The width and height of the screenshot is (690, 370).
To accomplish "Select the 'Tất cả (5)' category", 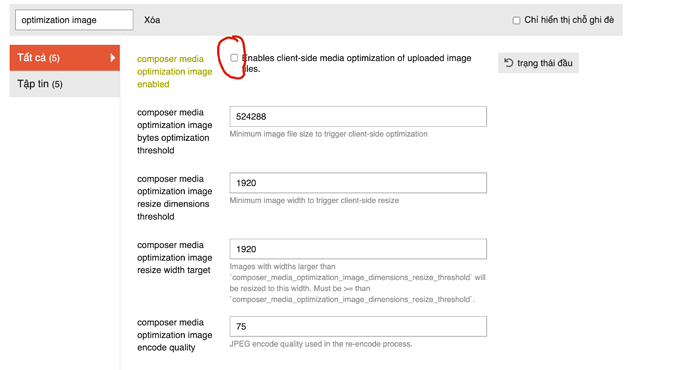I will pos(65,58).
